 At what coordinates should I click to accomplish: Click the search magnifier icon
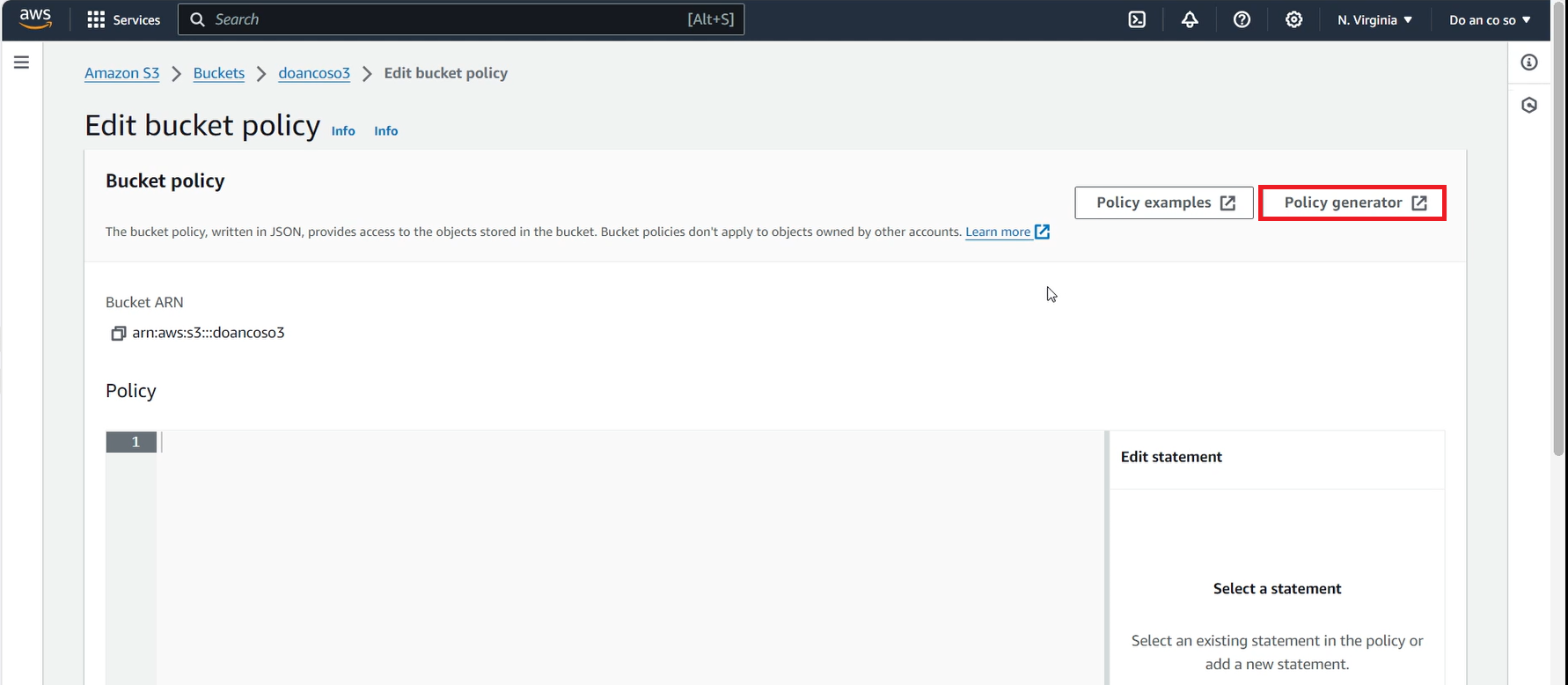pyautogui.click(x=198, y=19)
